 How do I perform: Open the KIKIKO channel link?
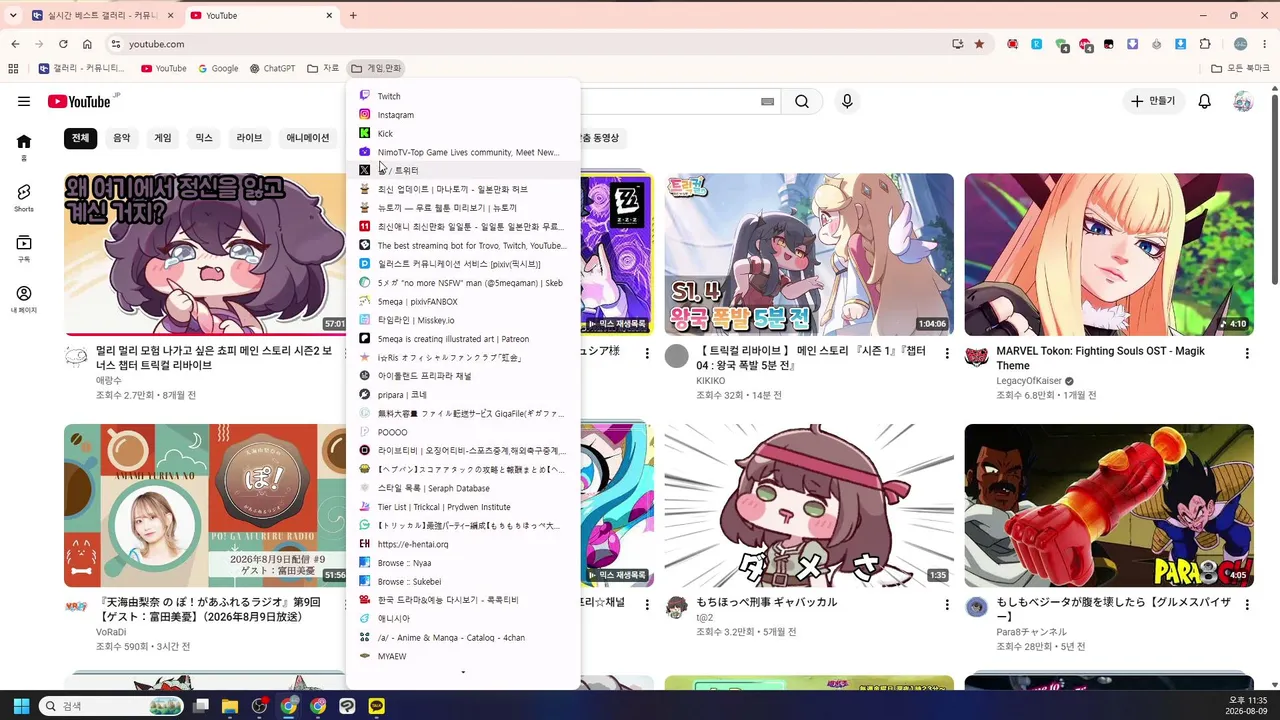tap(711, 381)
